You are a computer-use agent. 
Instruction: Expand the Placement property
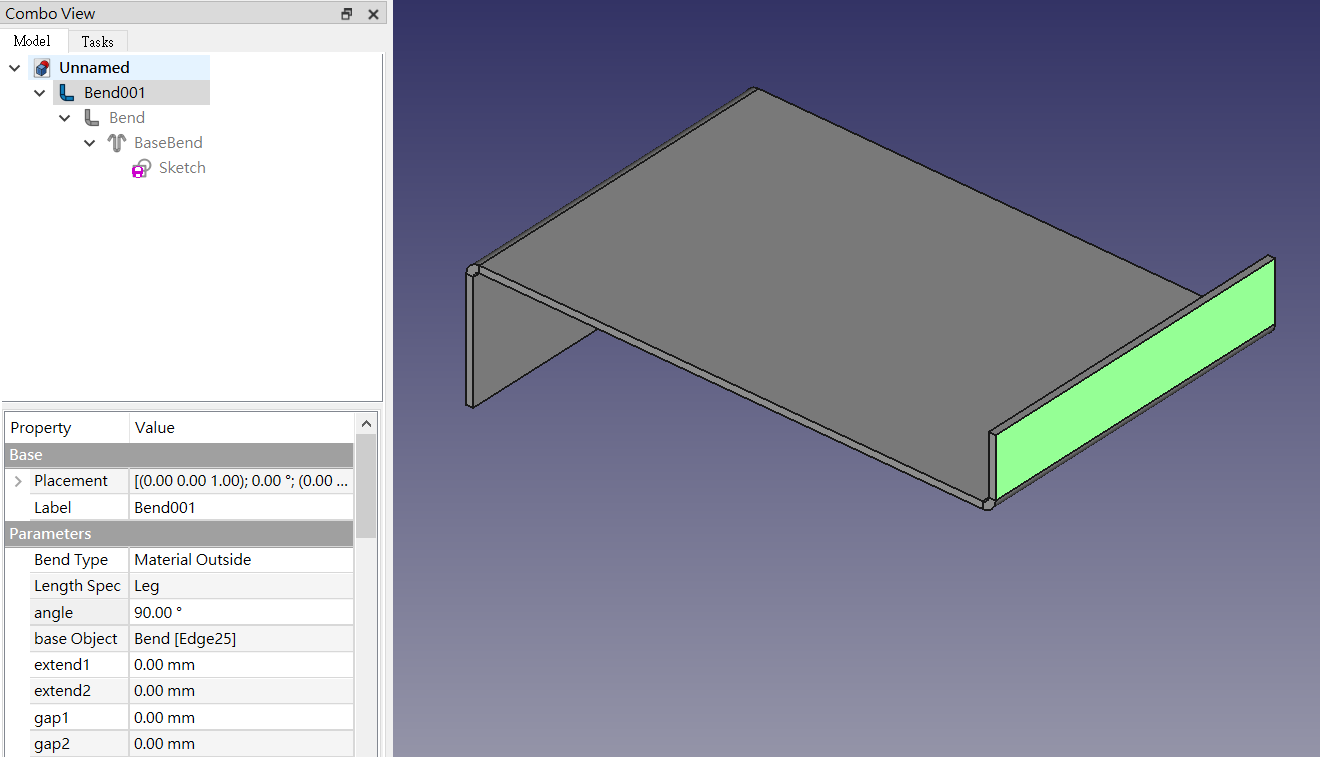click(18, 481)
